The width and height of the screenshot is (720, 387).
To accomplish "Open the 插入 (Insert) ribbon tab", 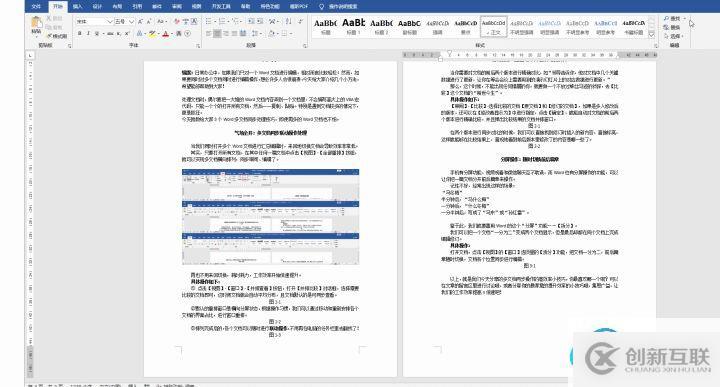I will pos(77,6).
